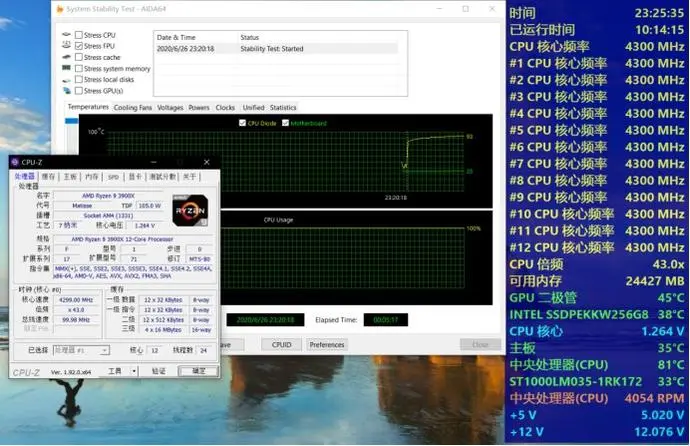Image resolution: width=690 pixels, height=446 pixels.
Task: Click the disk drive icon beside Stress local disks
Action: pos(66,80)
